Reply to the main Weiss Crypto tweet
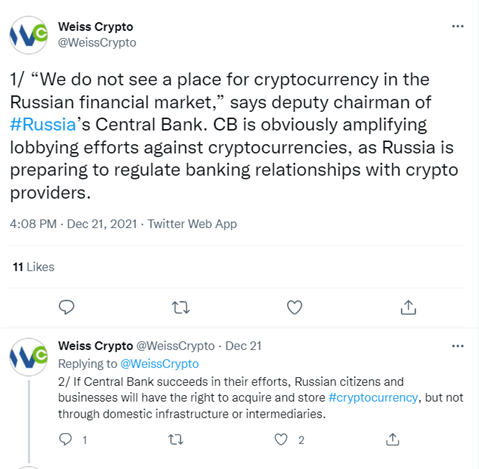 tap(66, 307)
